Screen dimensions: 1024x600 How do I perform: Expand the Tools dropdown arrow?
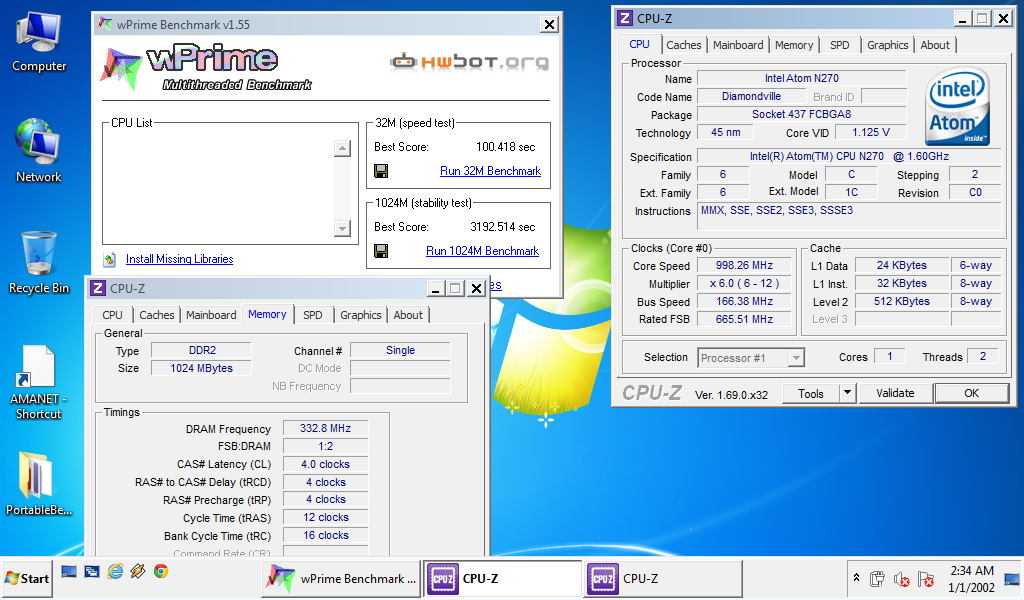847,394
